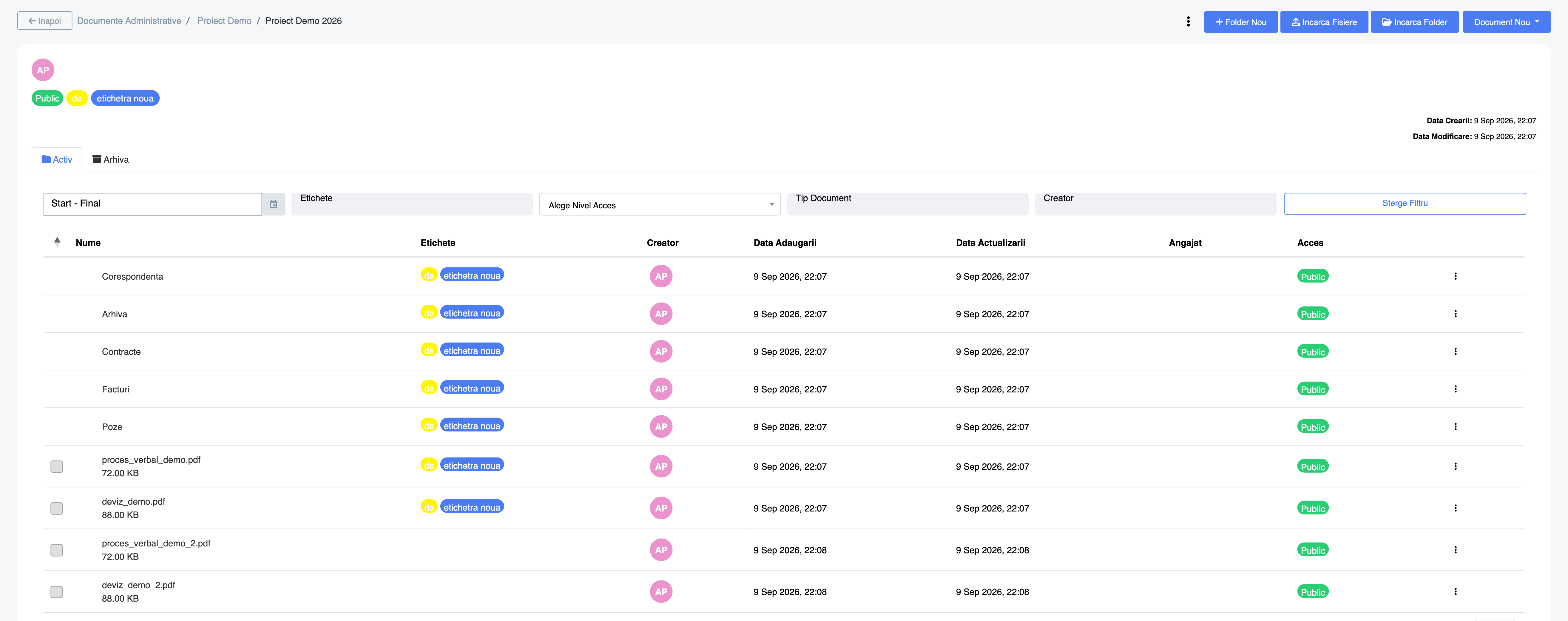Image resolution: width=1568 pixels, height=621 pixels.
Task: Click the green Public badge under the avatar
Action: [47, 98]
